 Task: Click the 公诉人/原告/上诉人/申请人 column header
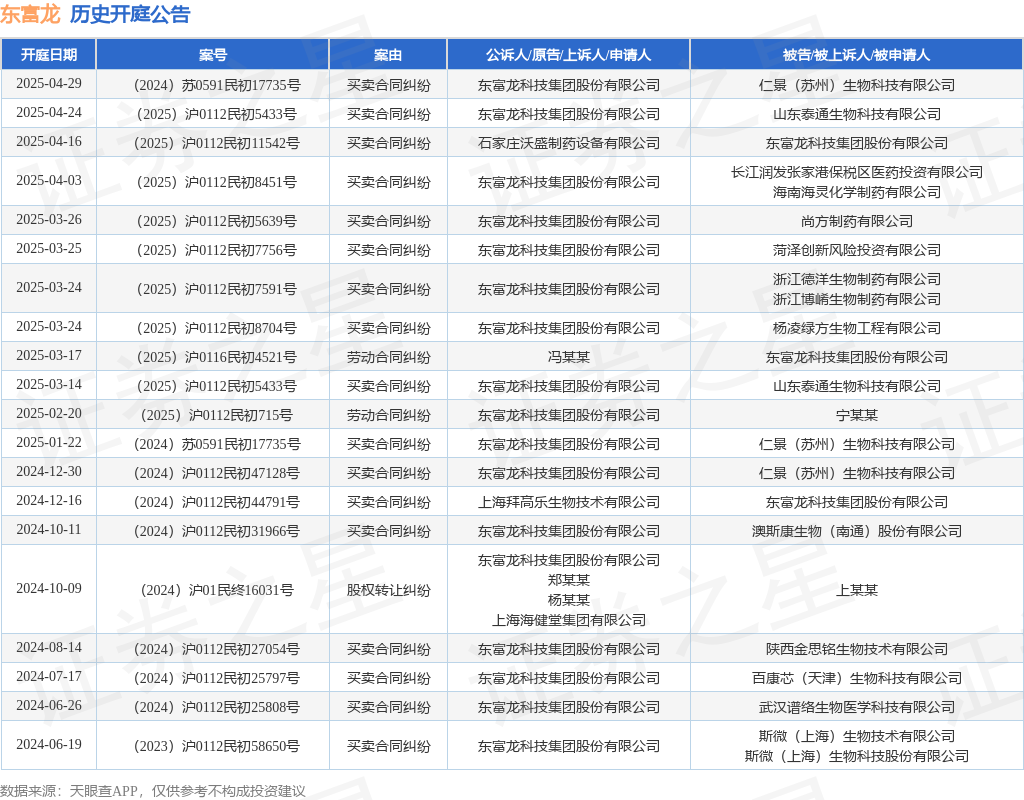[568, 55]
